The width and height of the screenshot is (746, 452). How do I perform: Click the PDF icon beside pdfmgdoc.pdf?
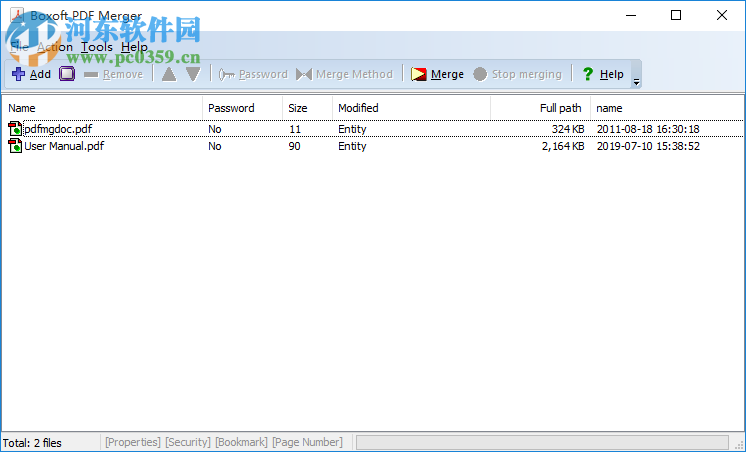[15, 129]
